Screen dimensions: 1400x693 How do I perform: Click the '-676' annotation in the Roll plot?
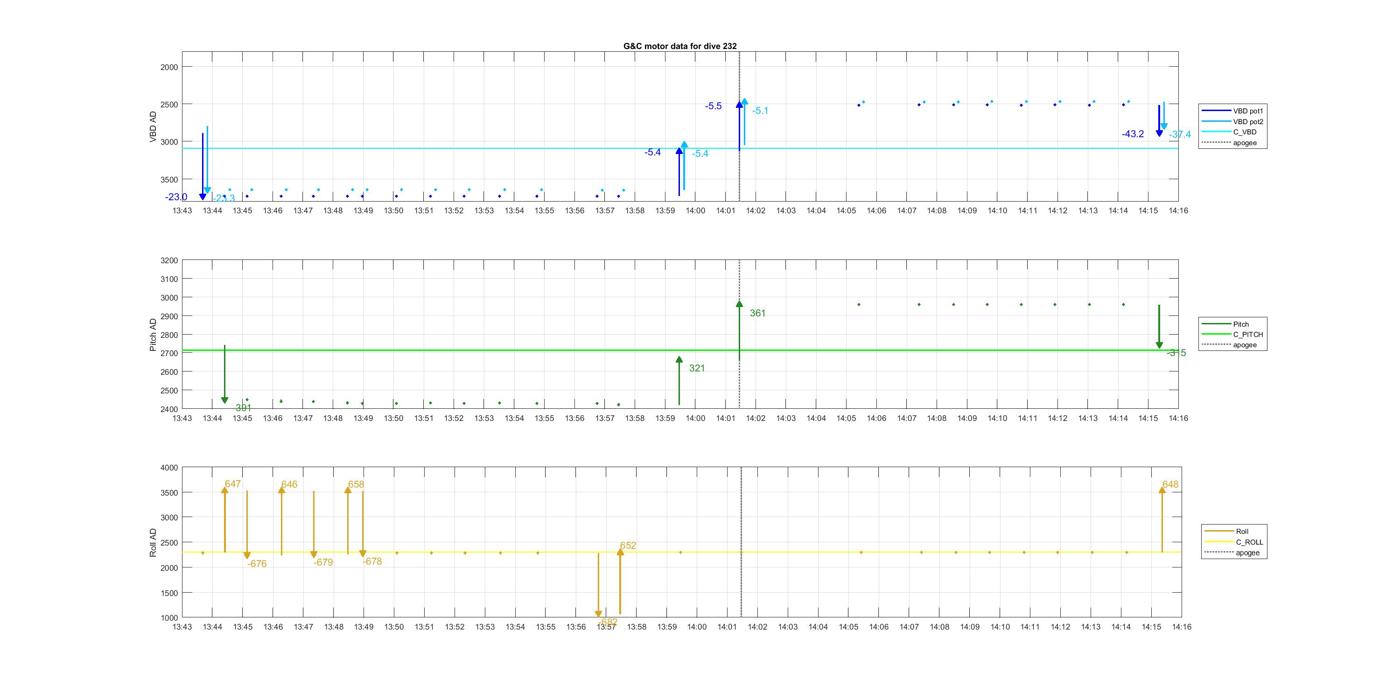[x=257, y=564]
